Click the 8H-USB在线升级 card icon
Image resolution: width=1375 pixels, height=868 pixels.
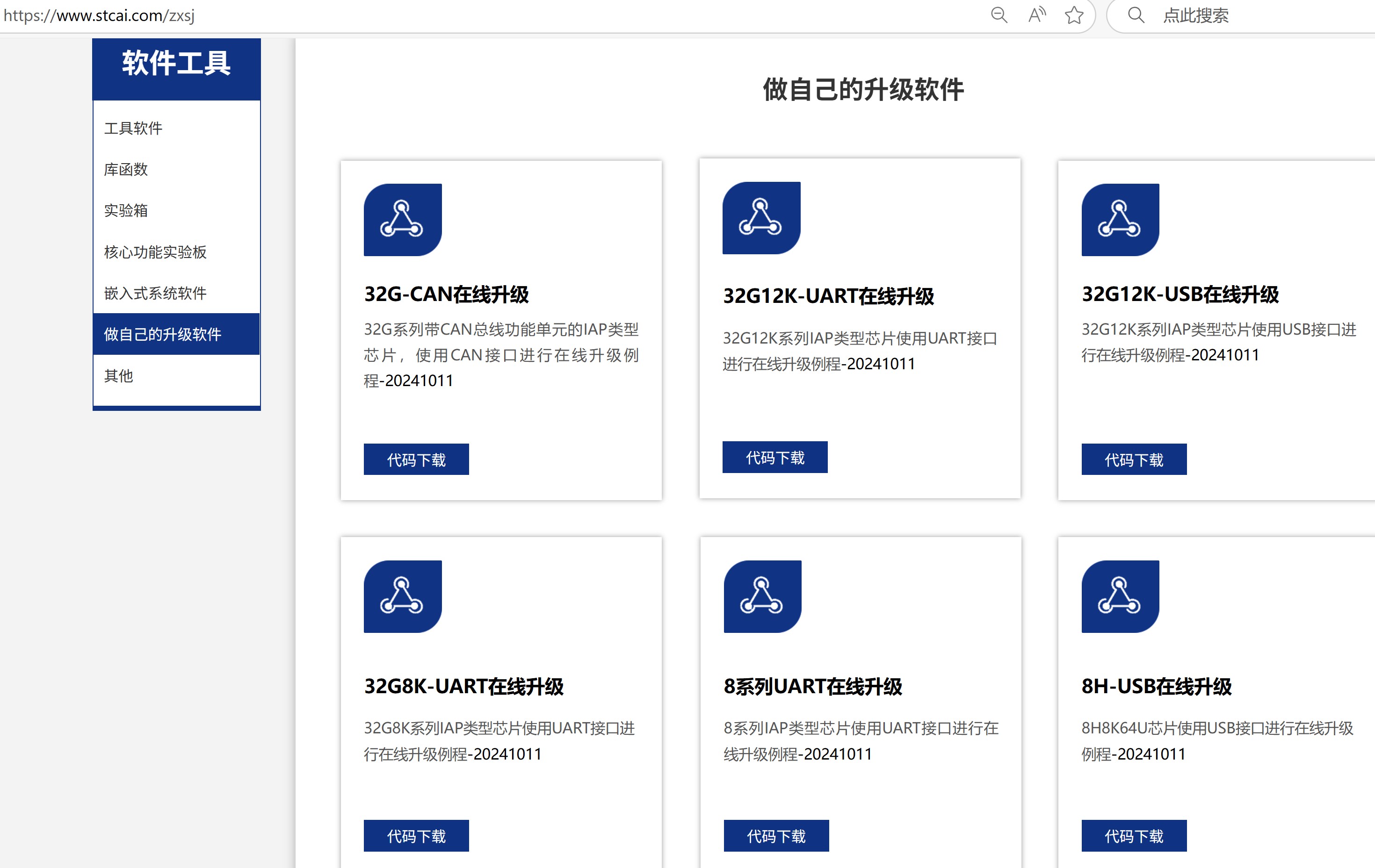(1120, 596)
